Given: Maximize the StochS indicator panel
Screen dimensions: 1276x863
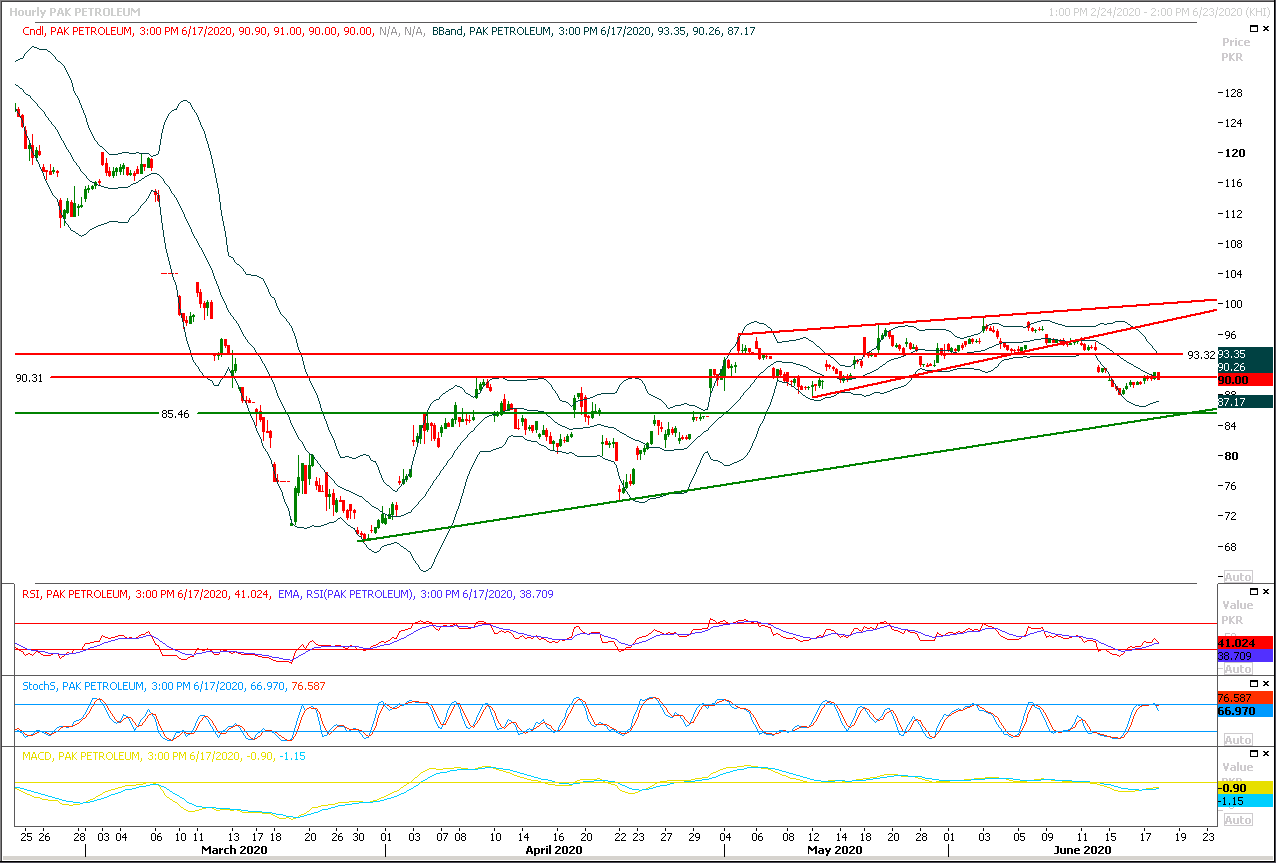Looking at the screenshot, I should (x=1255, y=683).
